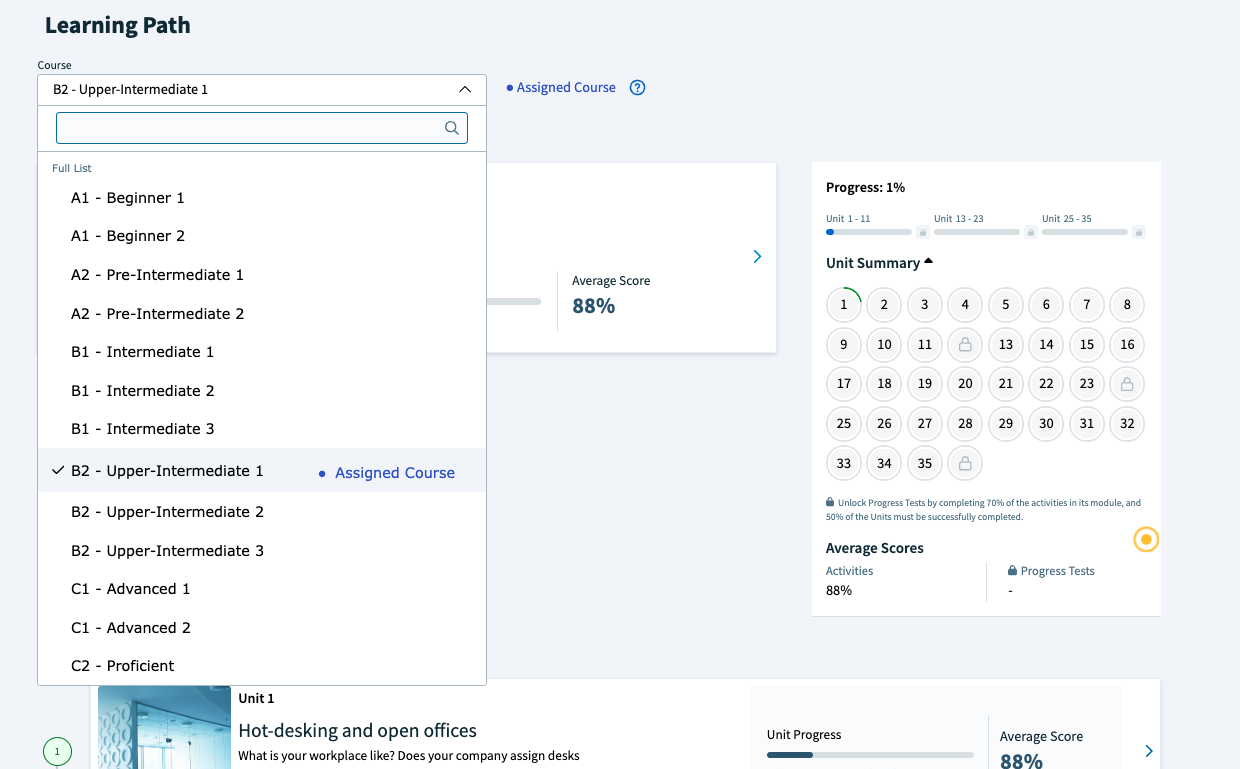Select B1 - Intermediate 2 course
This screenshot has width=1240, height=769.
tap(262, 391)
